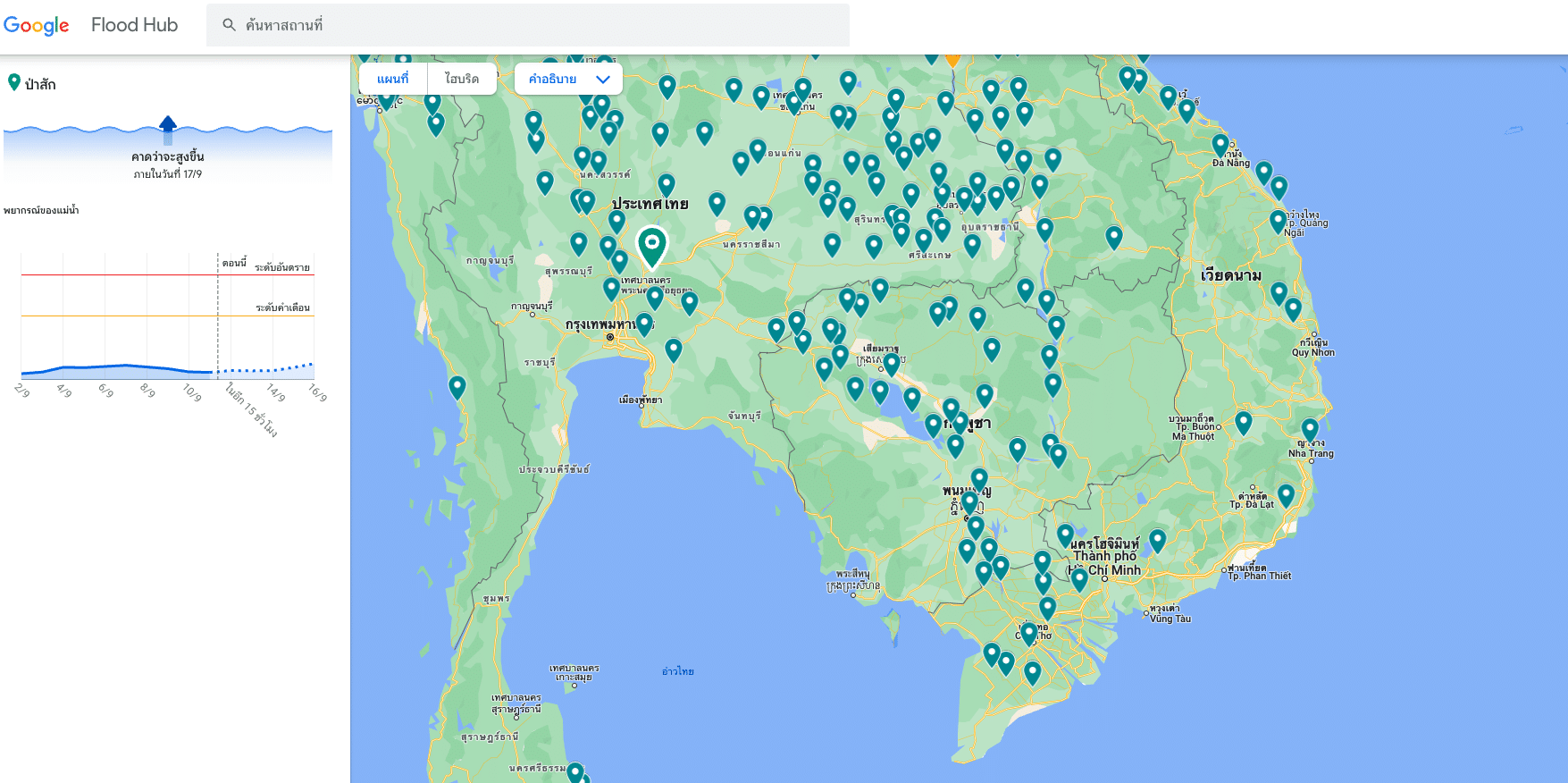1568x783 pixels.
Task: Click the นครราชสีมา city label
Action: tap(751, 244)
